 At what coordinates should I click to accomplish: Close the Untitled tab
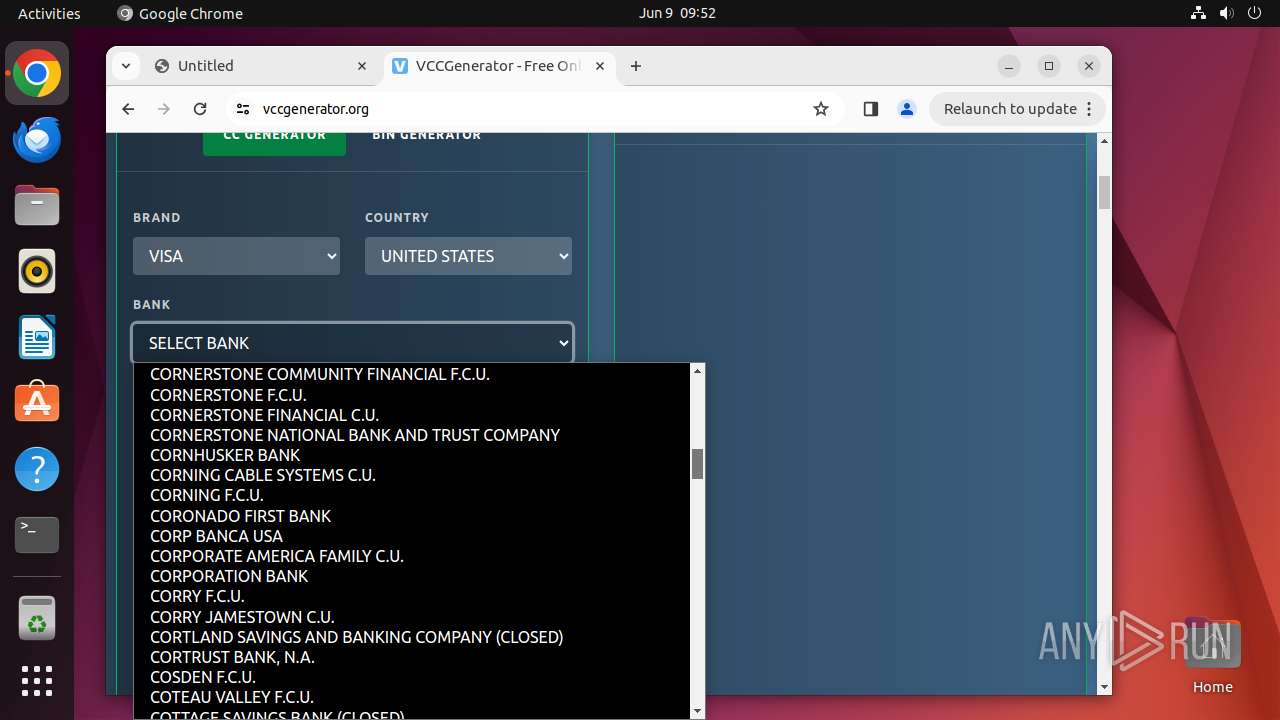click(362, 66)
